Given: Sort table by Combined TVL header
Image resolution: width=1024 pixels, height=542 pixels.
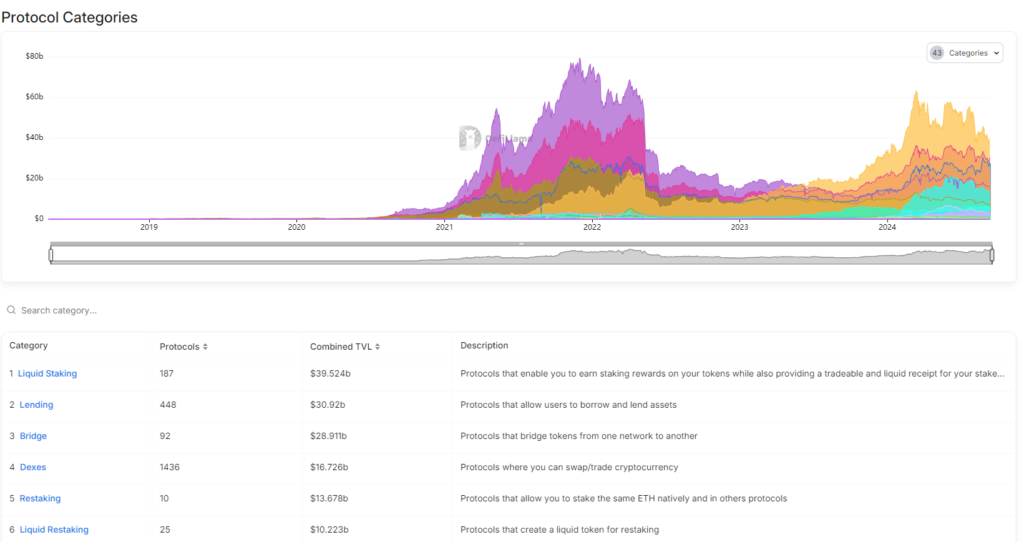Looking at the screenshot, I should [x=341, y=347].
